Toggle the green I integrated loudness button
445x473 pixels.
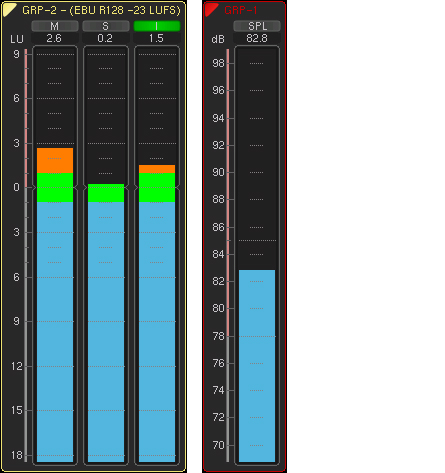tap(157, 26)
